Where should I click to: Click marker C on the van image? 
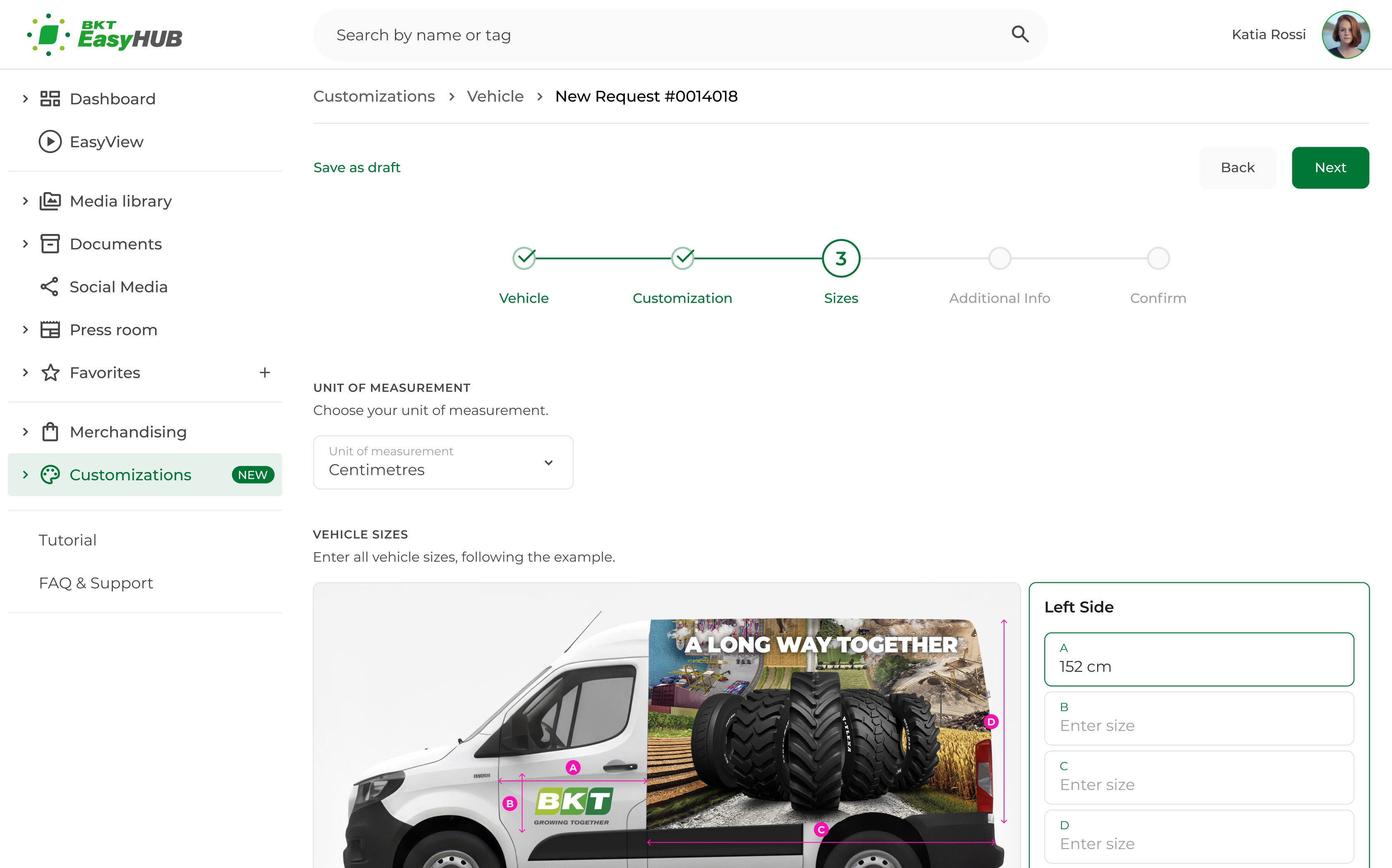(x=821, y=830)
